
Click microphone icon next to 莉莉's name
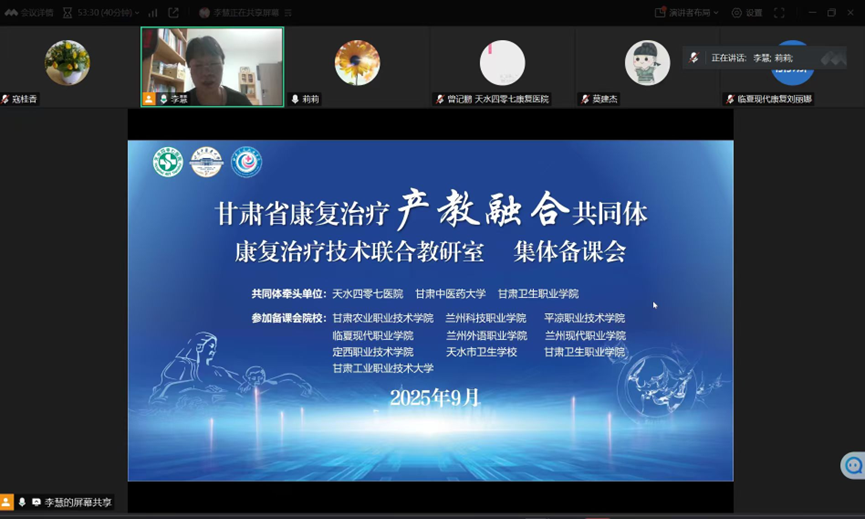[x=295, y=100]
